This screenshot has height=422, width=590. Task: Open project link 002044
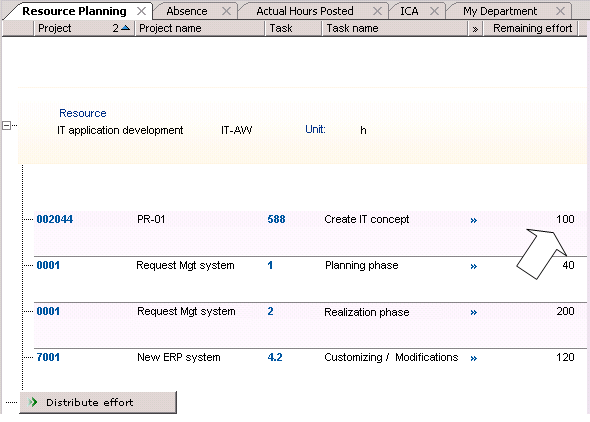(x=55, y=219)
